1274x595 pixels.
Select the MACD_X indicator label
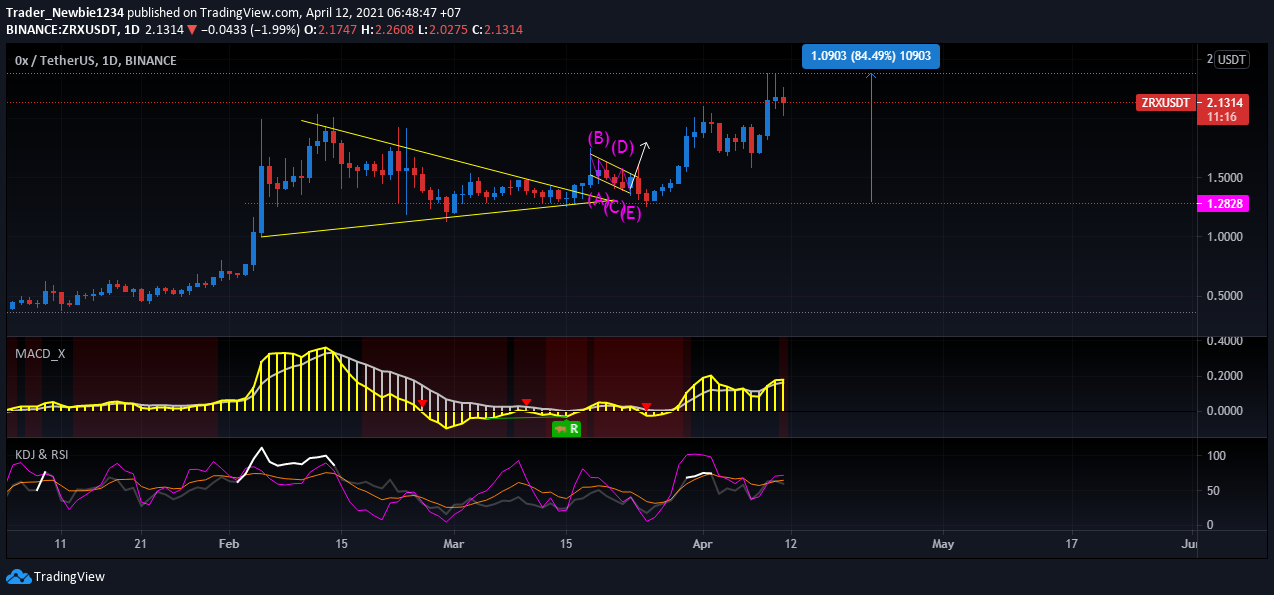point(40,353)
